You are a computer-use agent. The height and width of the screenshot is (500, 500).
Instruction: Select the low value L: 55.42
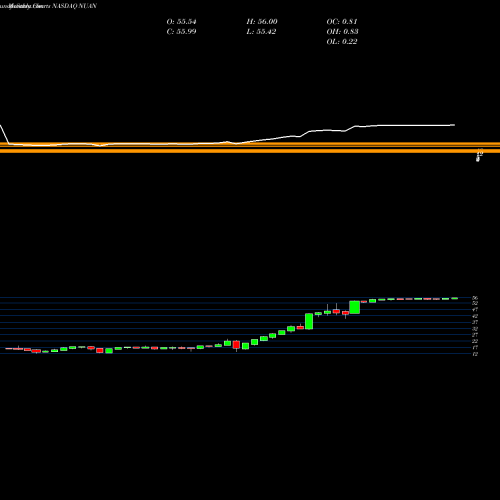point(261,32)
